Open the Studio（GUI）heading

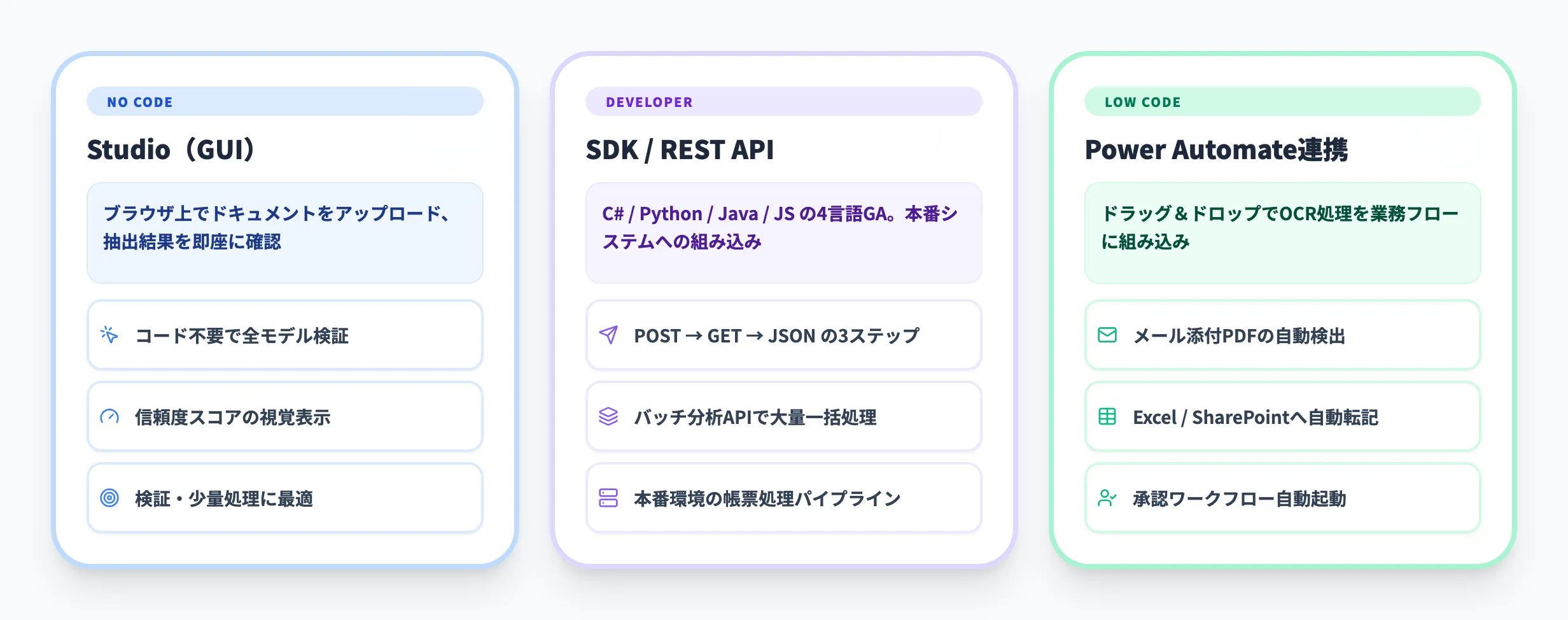coord(171,150)
